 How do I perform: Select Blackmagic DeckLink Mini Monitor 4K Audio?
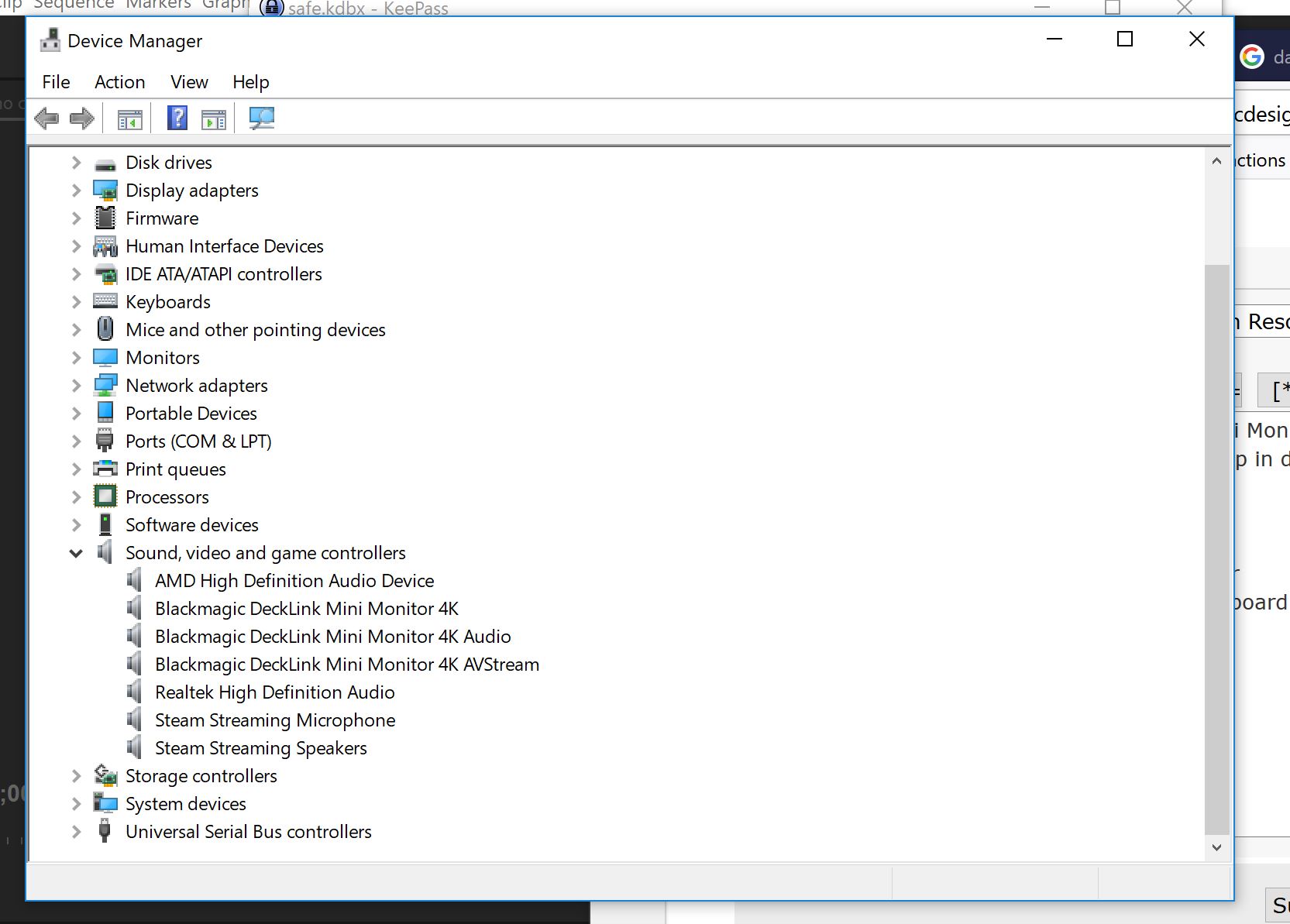(x=333, y=637)
